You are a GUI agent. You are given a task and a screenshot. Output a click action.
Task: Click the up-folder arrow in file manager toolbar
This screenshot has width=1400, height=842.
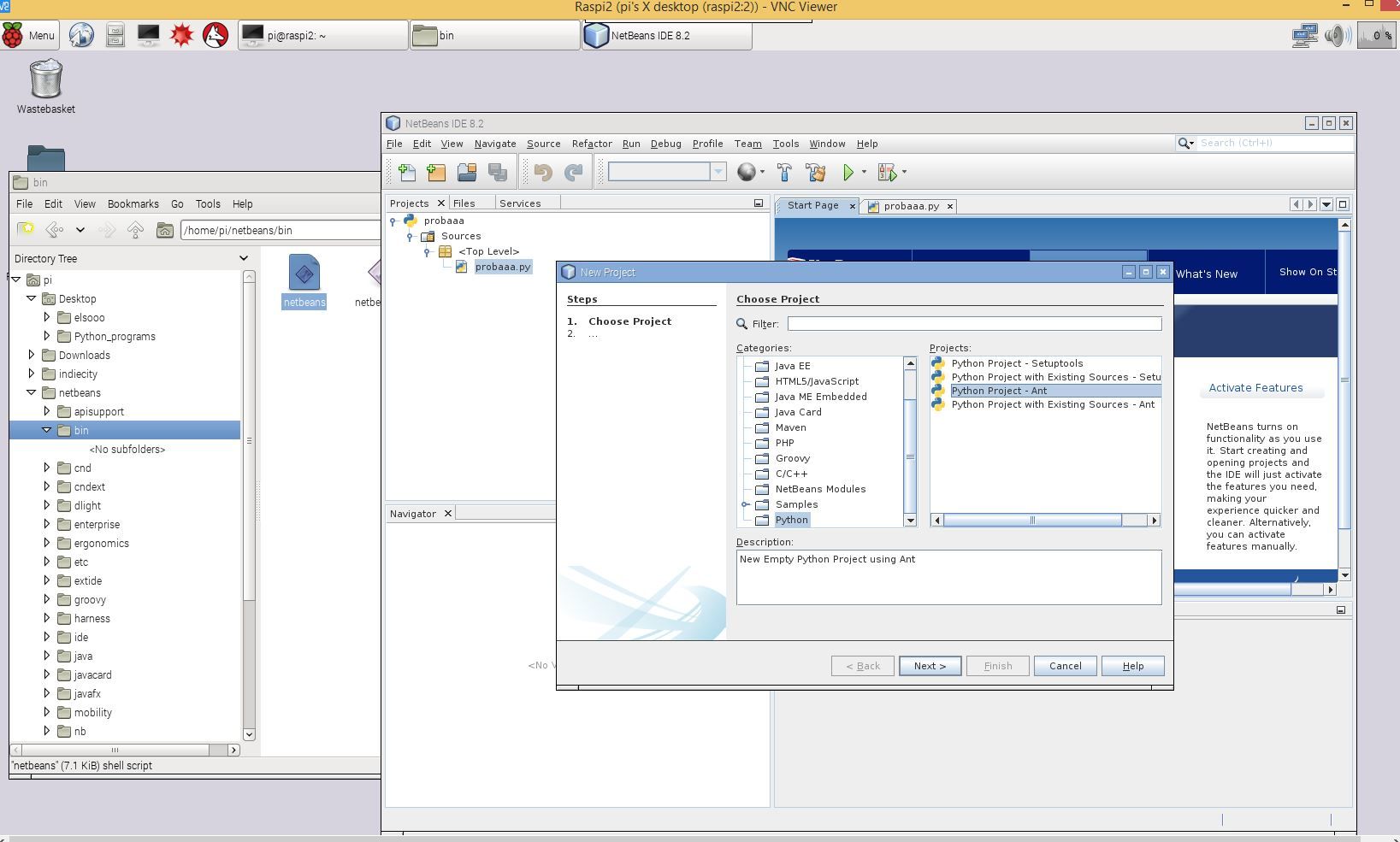pos(135,230)
